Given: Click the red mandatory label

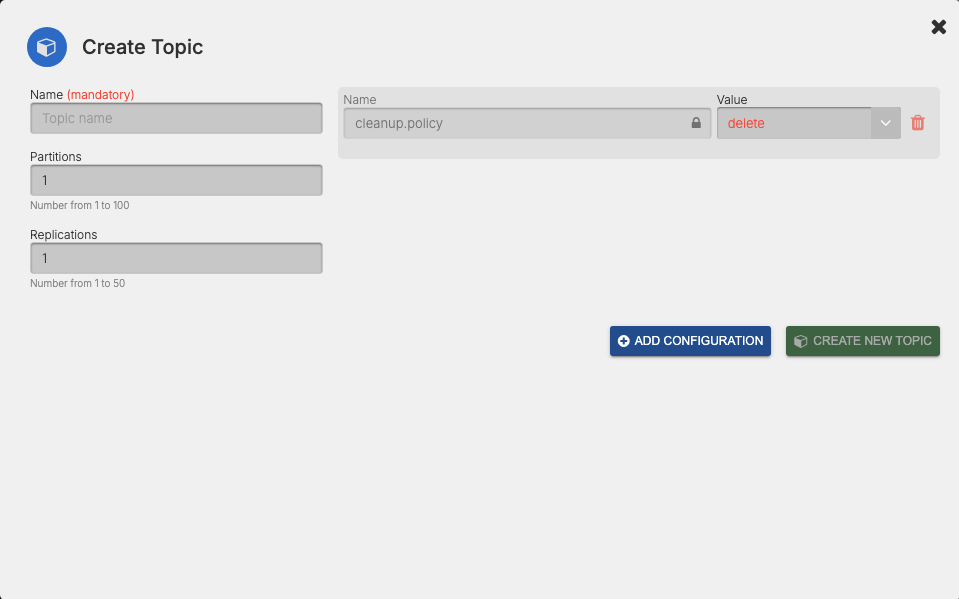Looking at the screenshot, I should [103, 93].
